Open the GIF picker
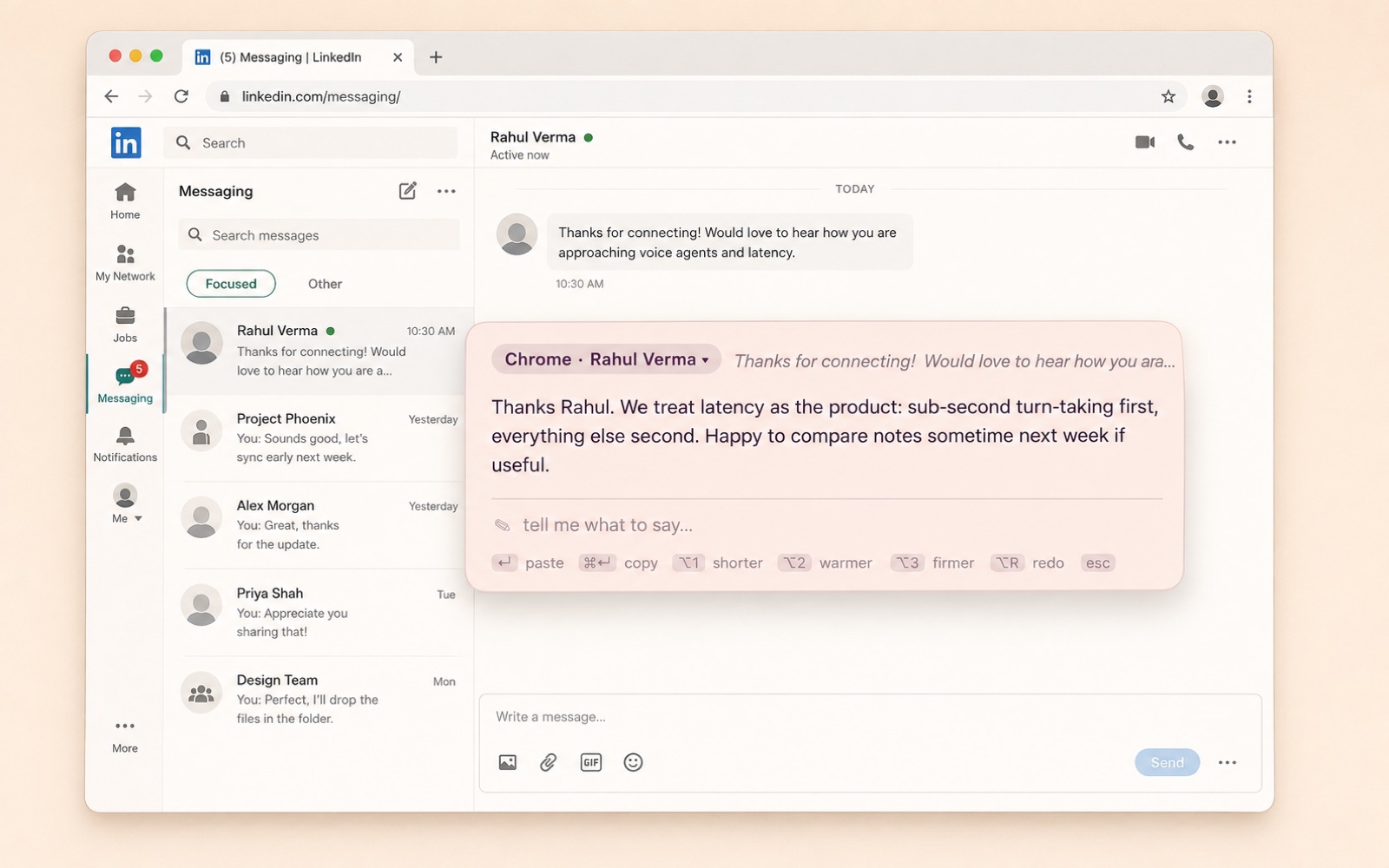The width and height of the screenshot is (1389, 868). point(591,762)
